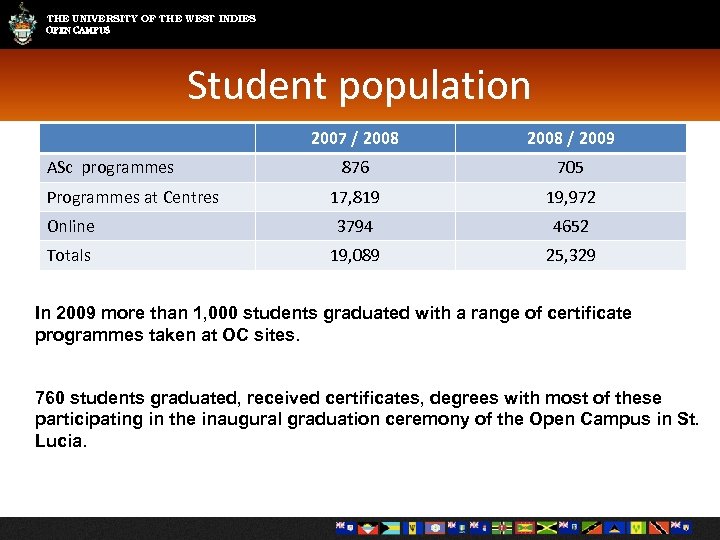
Task: Select the 'Programmes at Centres' row label
Action: point(133,197)
